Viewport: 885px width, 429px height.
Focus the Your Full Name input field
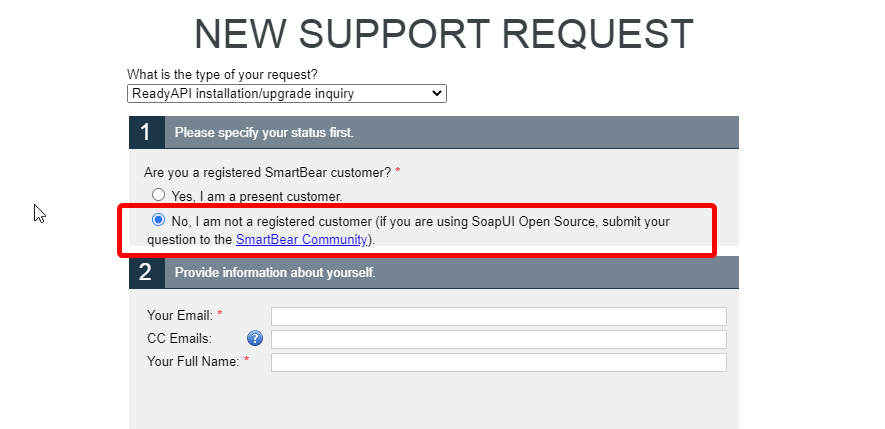pos(498,362)
